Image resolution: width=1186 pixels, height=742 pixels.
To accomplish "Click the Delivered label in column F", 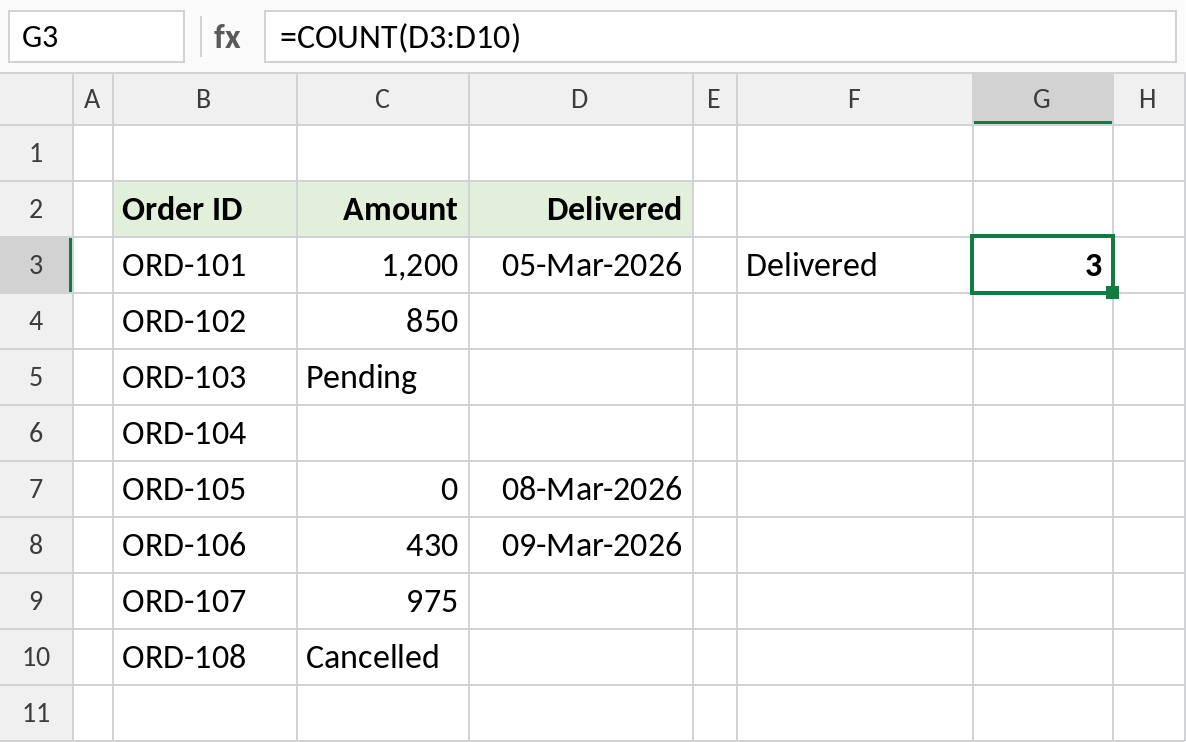I will coord(854,265).
